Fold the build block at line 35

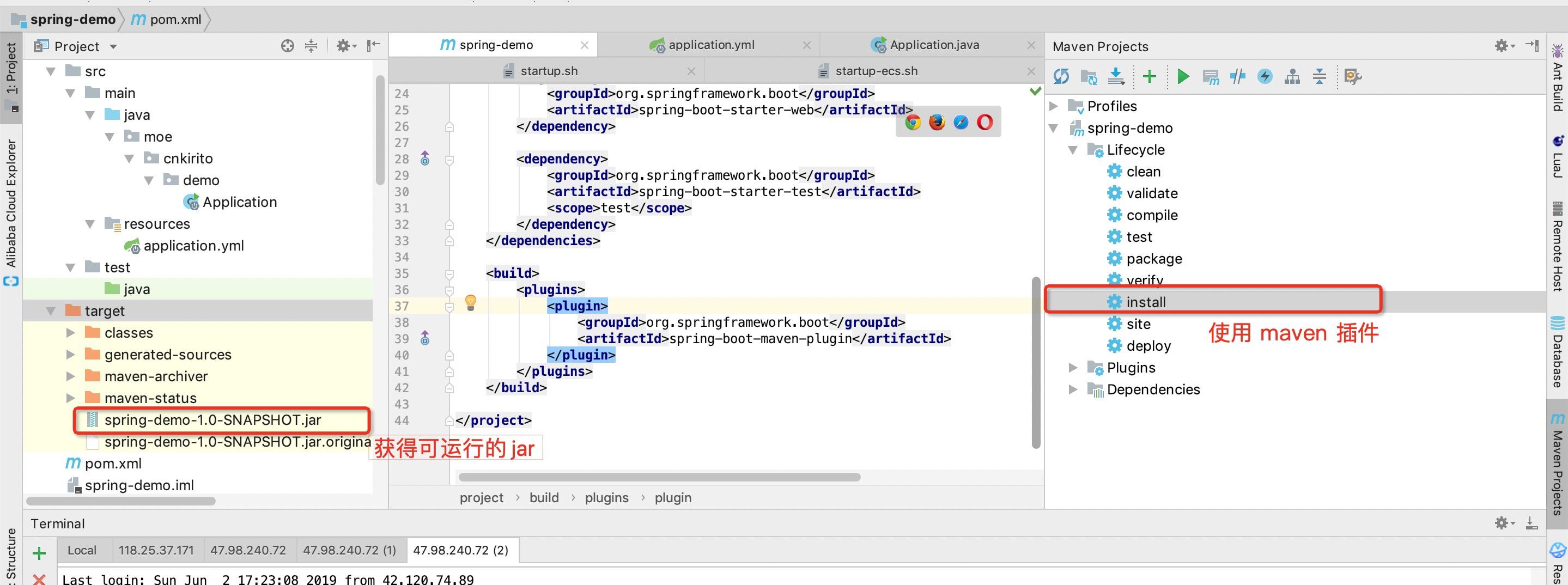point(449,274)
